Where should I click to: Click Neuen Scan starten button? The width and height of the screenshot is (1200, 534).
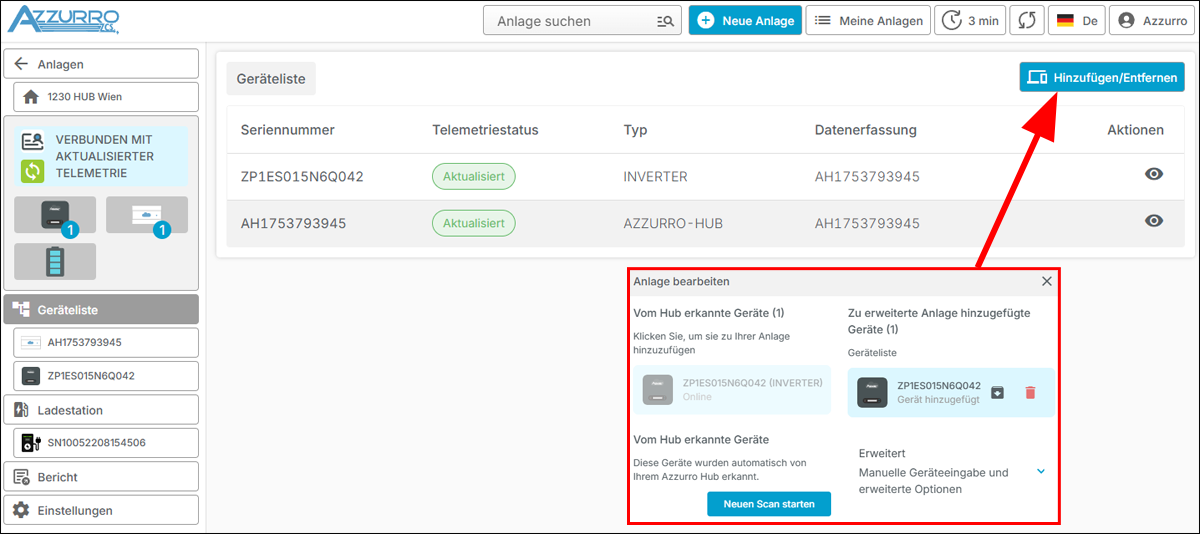(768, 504)
